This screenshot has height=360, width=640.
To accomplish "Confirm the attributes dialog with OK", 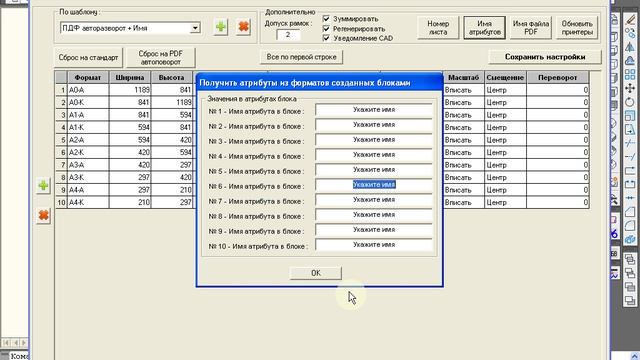I will tap(316, 273).
